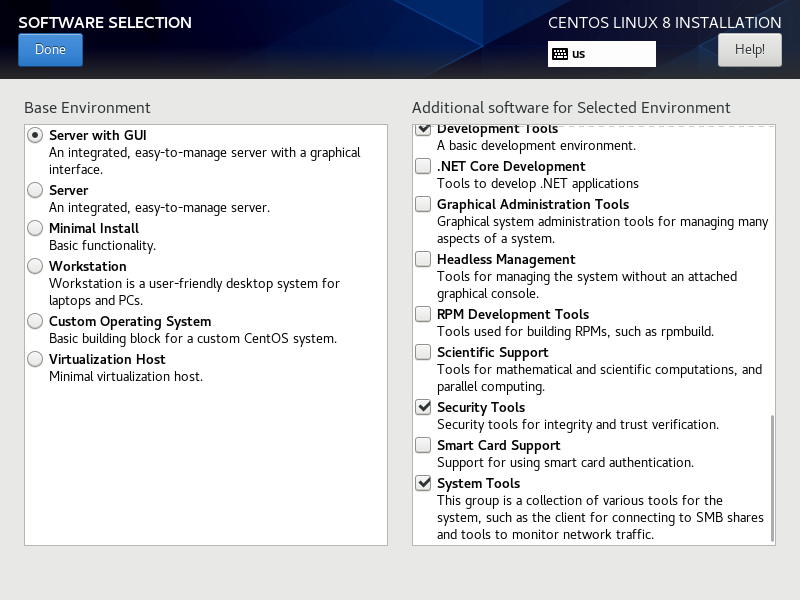Click the additional software list scrollbar

point(772,478)
